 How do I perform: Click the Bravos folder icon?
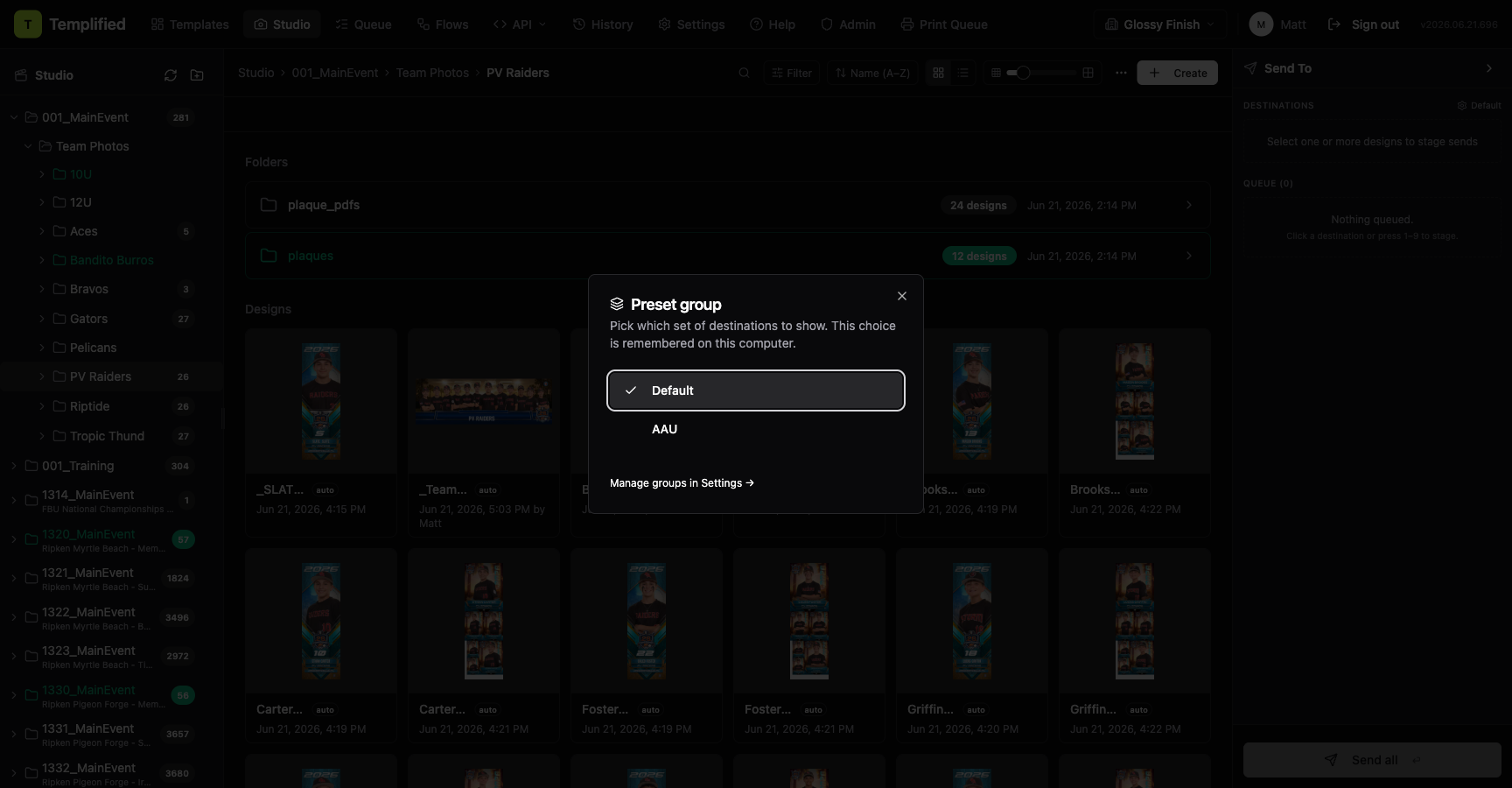(59, 289)
